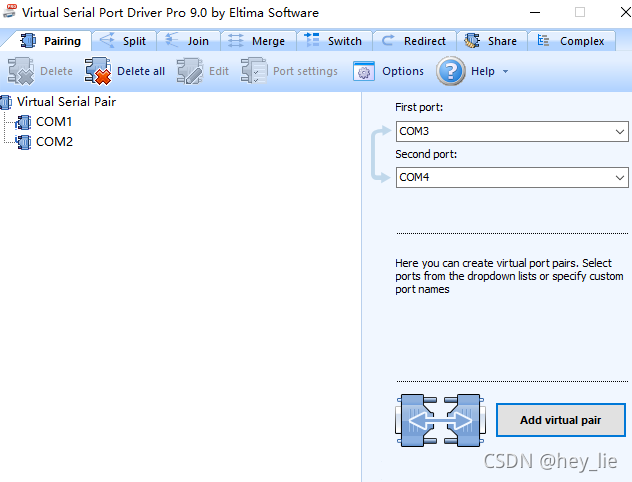
Task: Click the Options gear window icon
Action: pos(364,71)
